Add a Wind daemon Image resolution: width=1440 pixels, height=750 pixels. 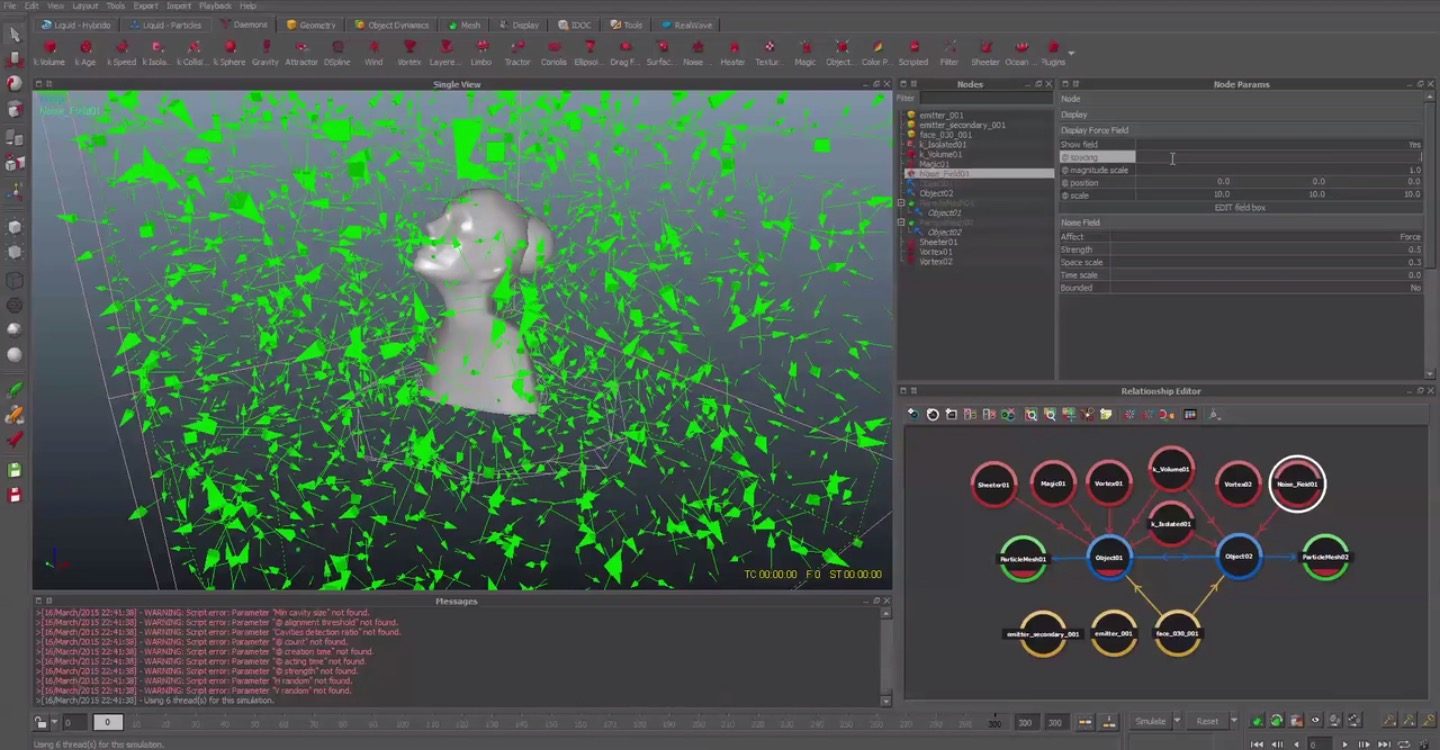[373, 52]
